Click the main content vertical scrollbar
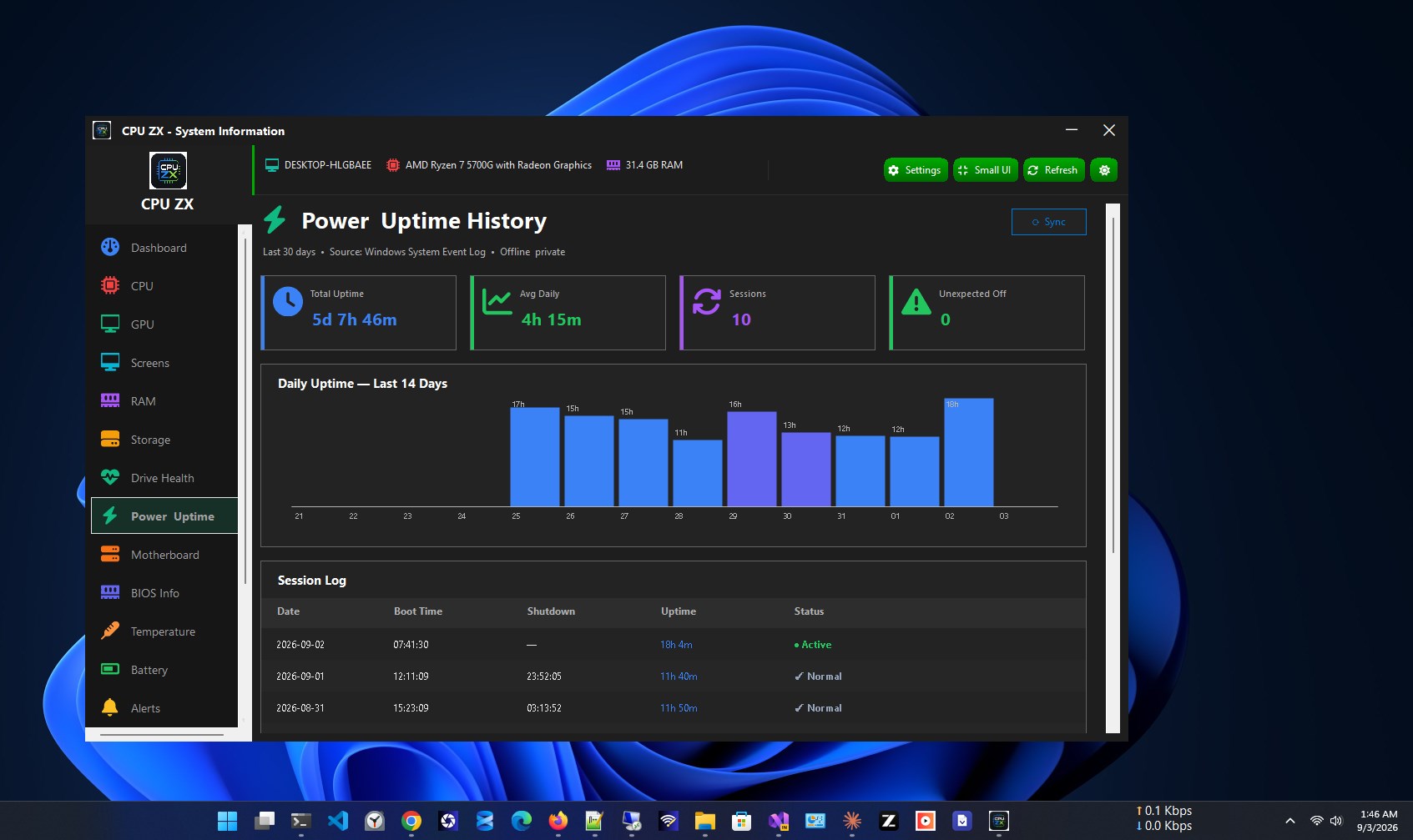This screenshot has height=840, width=1413. pos(1113,384)
